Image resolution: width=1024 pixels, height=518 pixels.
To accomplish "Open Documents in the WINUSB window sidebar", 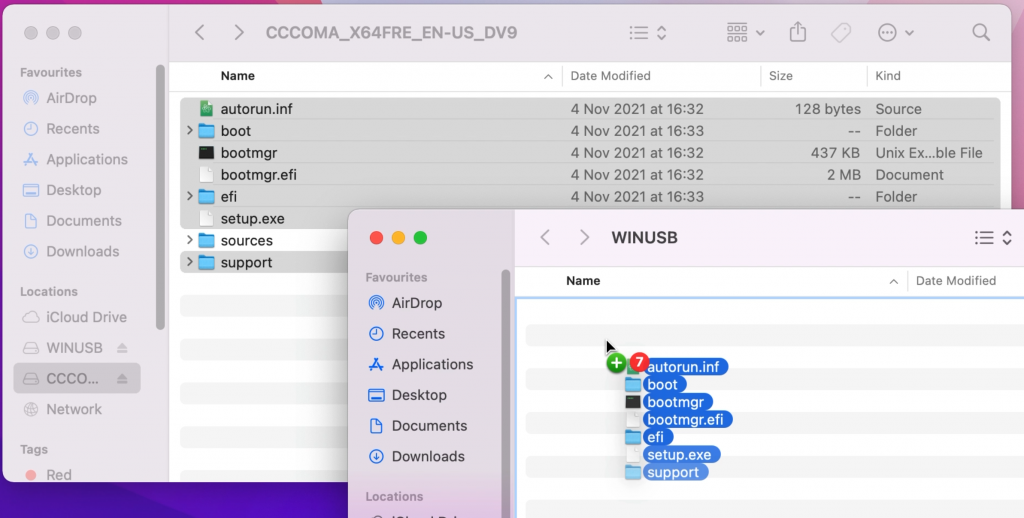I will 417,426.
